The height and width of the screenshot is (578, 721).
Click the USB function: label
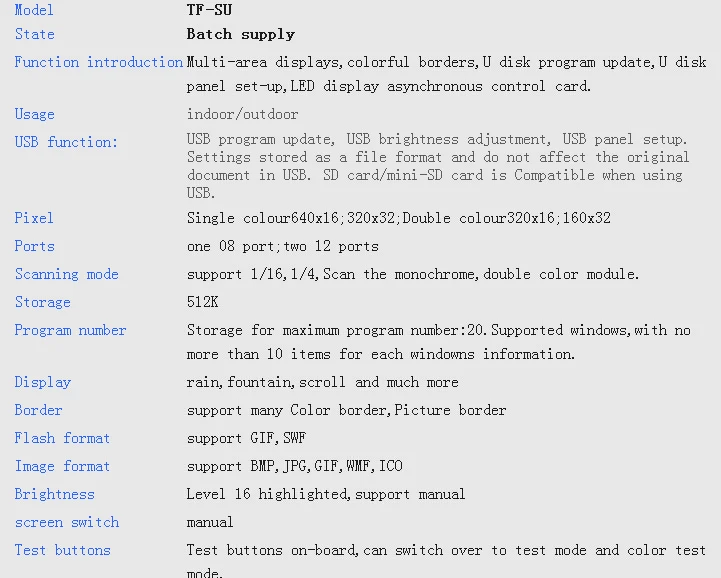(66, 142)
